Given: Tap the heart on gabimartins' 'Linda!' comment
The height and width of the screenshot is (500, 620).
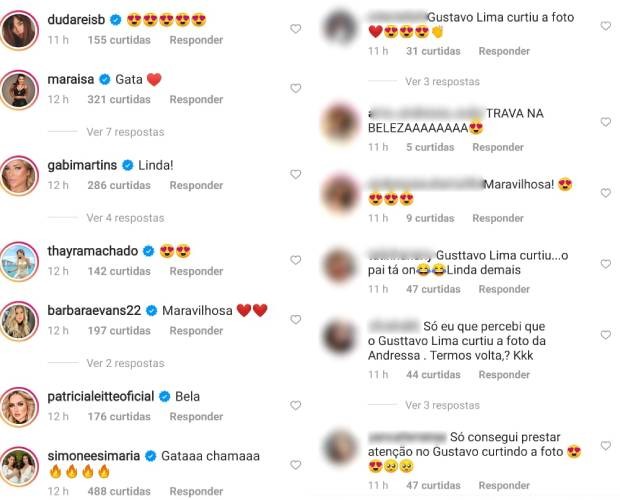Looking at the screenshot, I should 295,174.
